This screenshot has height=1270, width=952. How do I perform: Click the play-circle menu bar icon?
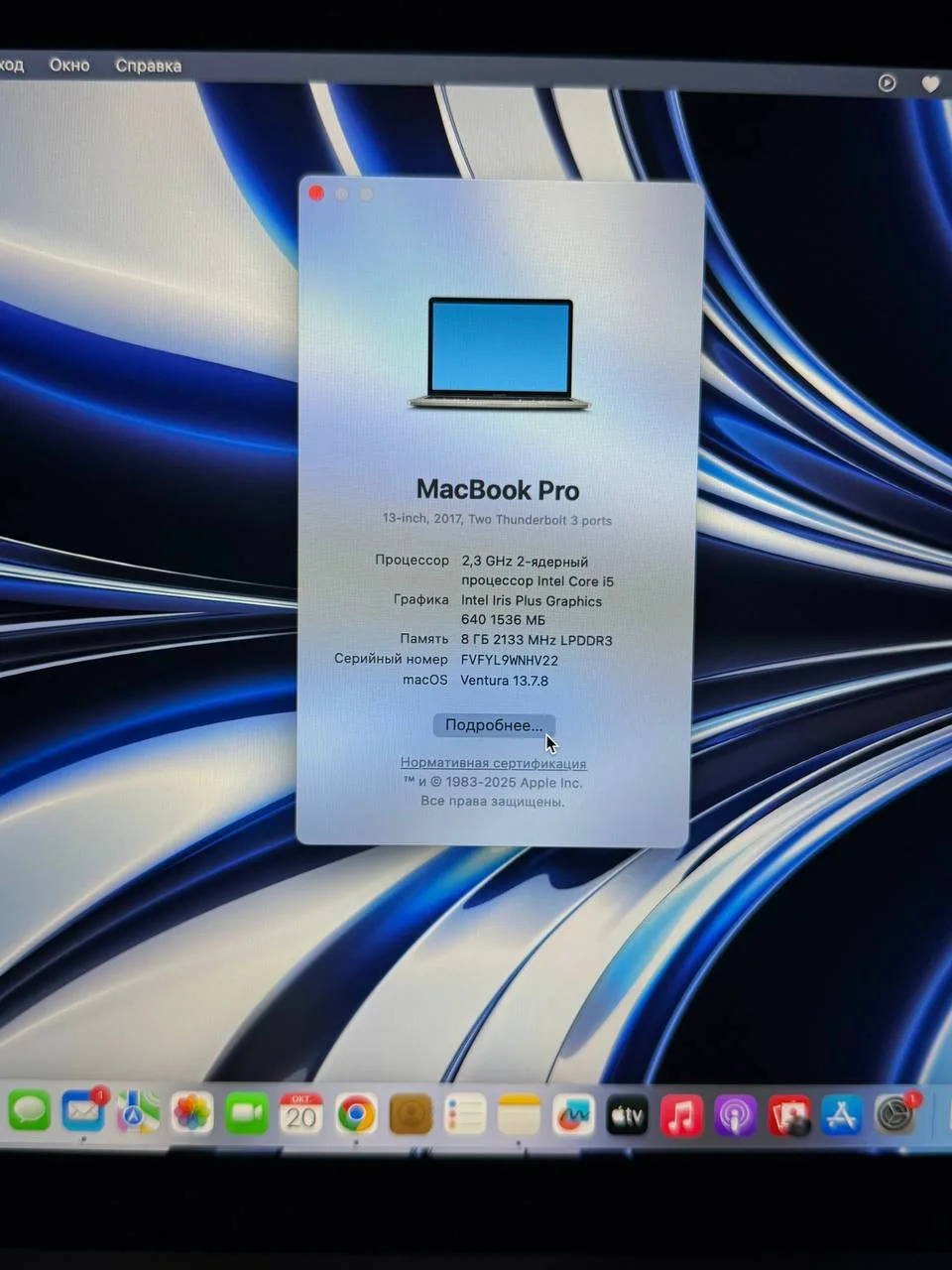point(888,83)
